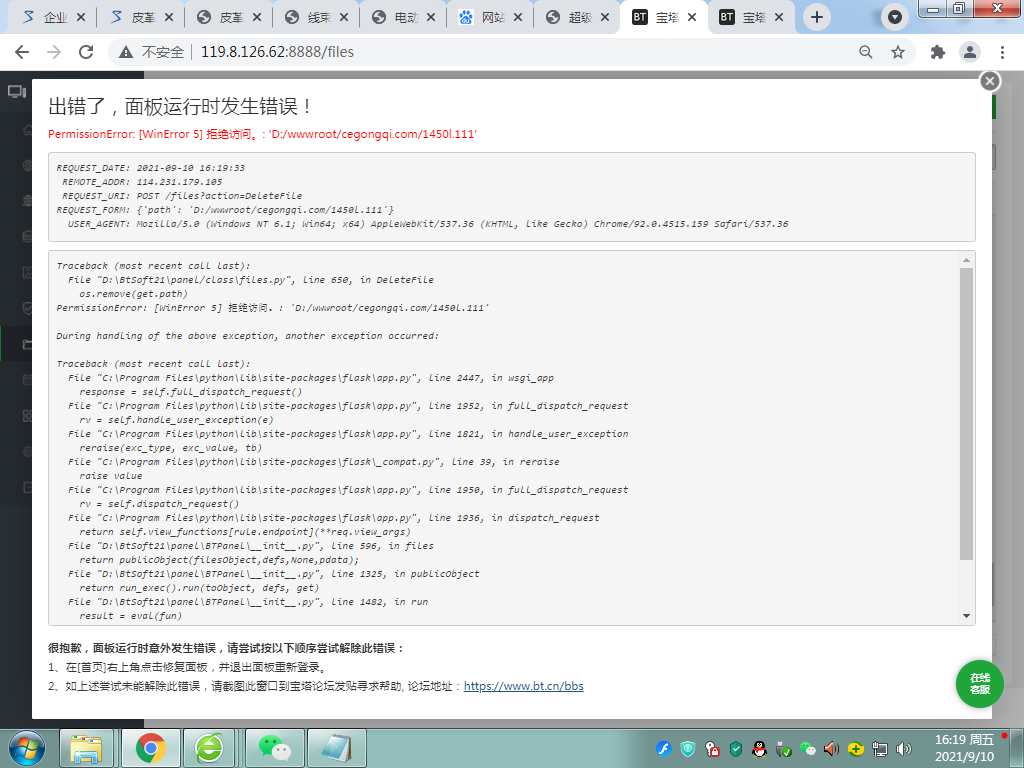Click the traceback vertical scrollbar thumb
The width and height of the screenshot is (1024, 768).
[x=967, y=413]
